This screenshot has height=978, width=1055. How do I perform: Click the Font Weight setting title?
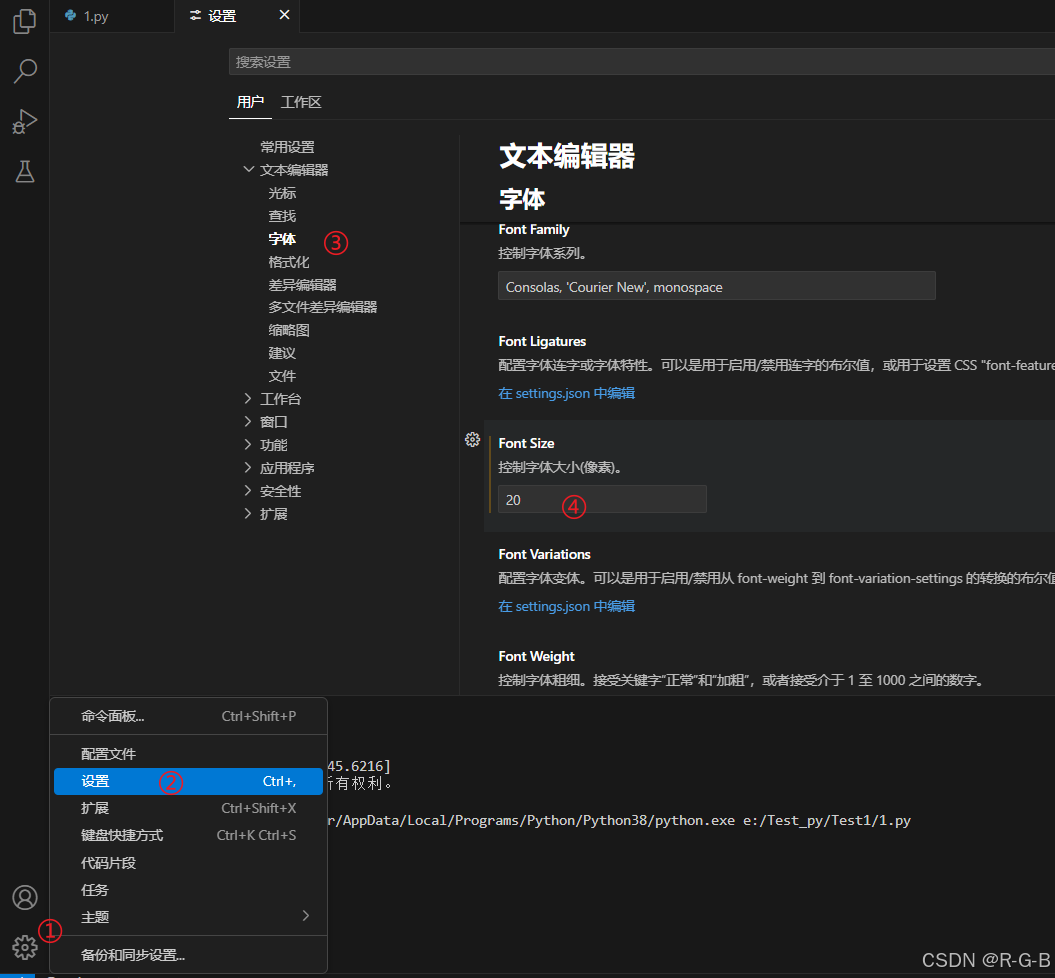pos(536,656)
